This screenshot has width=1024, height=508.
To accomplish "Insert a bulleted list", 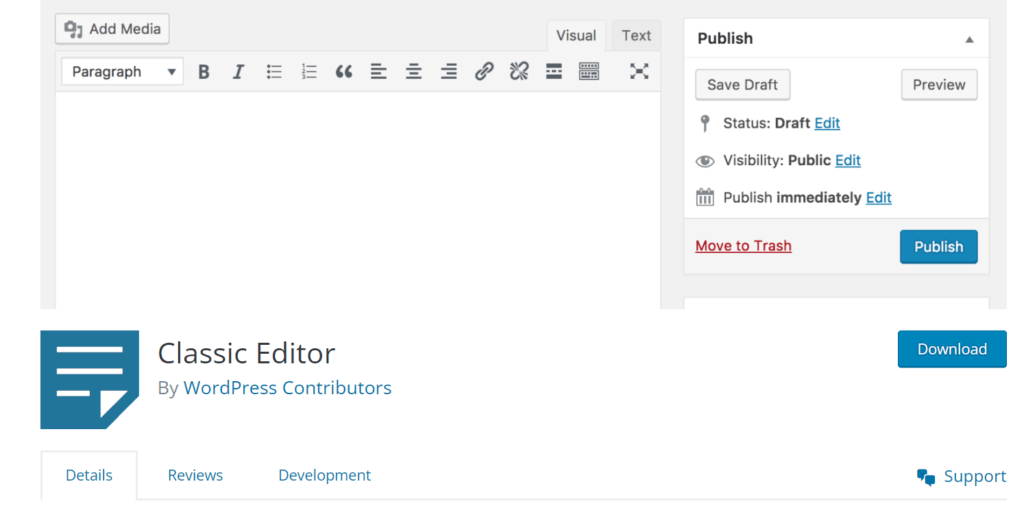I will coord(274,72).
